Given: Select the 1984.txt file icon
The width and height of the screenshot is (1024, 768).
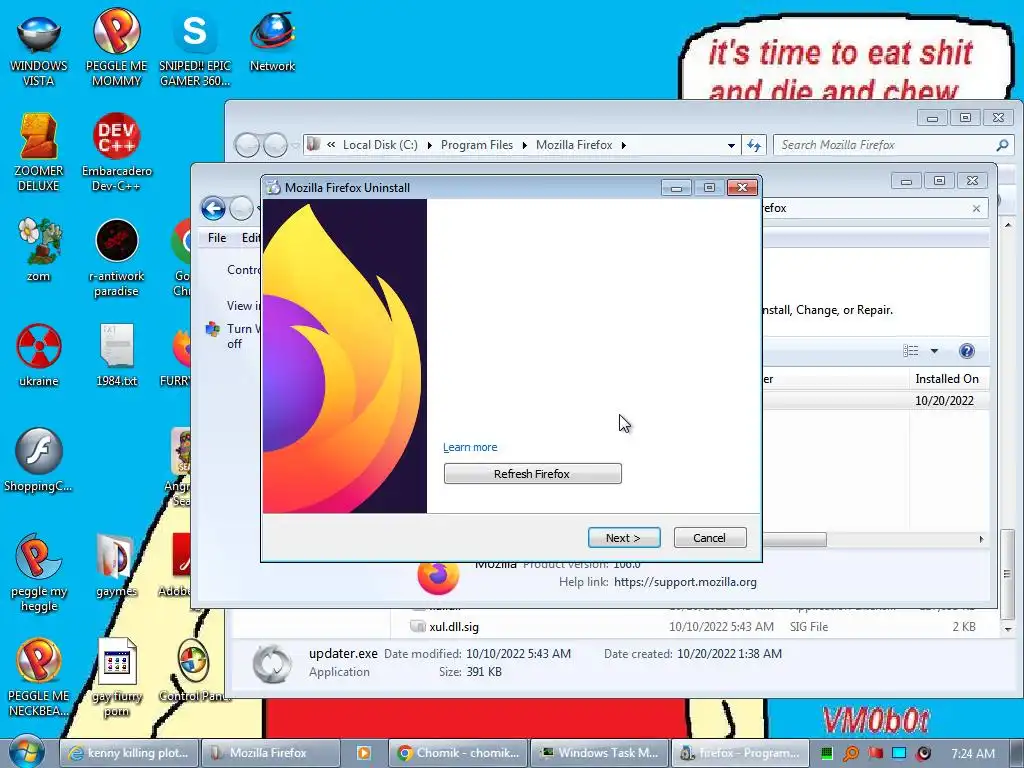Looking at the screenshot, I should pos(116,355).
